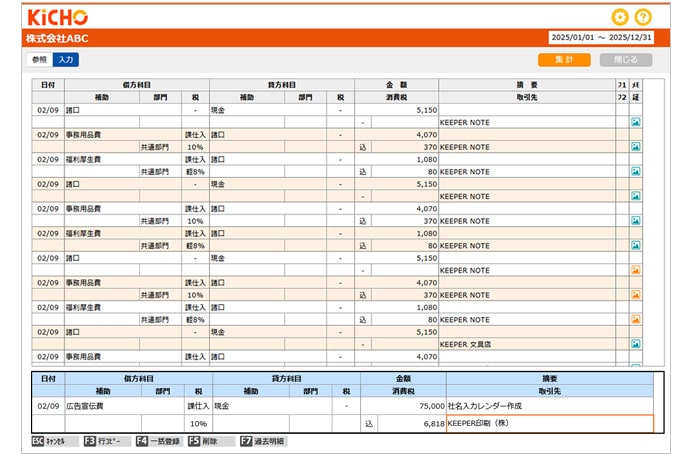
Task: Click the last orange receipt image icon
Action: [635, 320]
